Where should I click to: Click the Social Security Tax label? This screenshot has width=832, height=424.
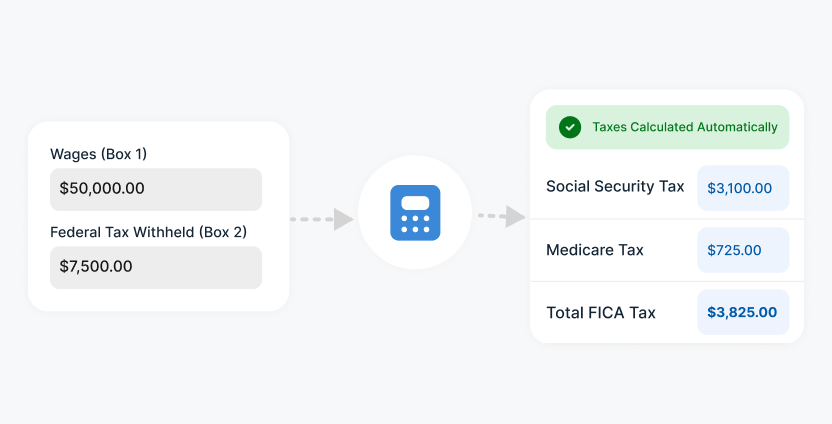coord(615,187)
